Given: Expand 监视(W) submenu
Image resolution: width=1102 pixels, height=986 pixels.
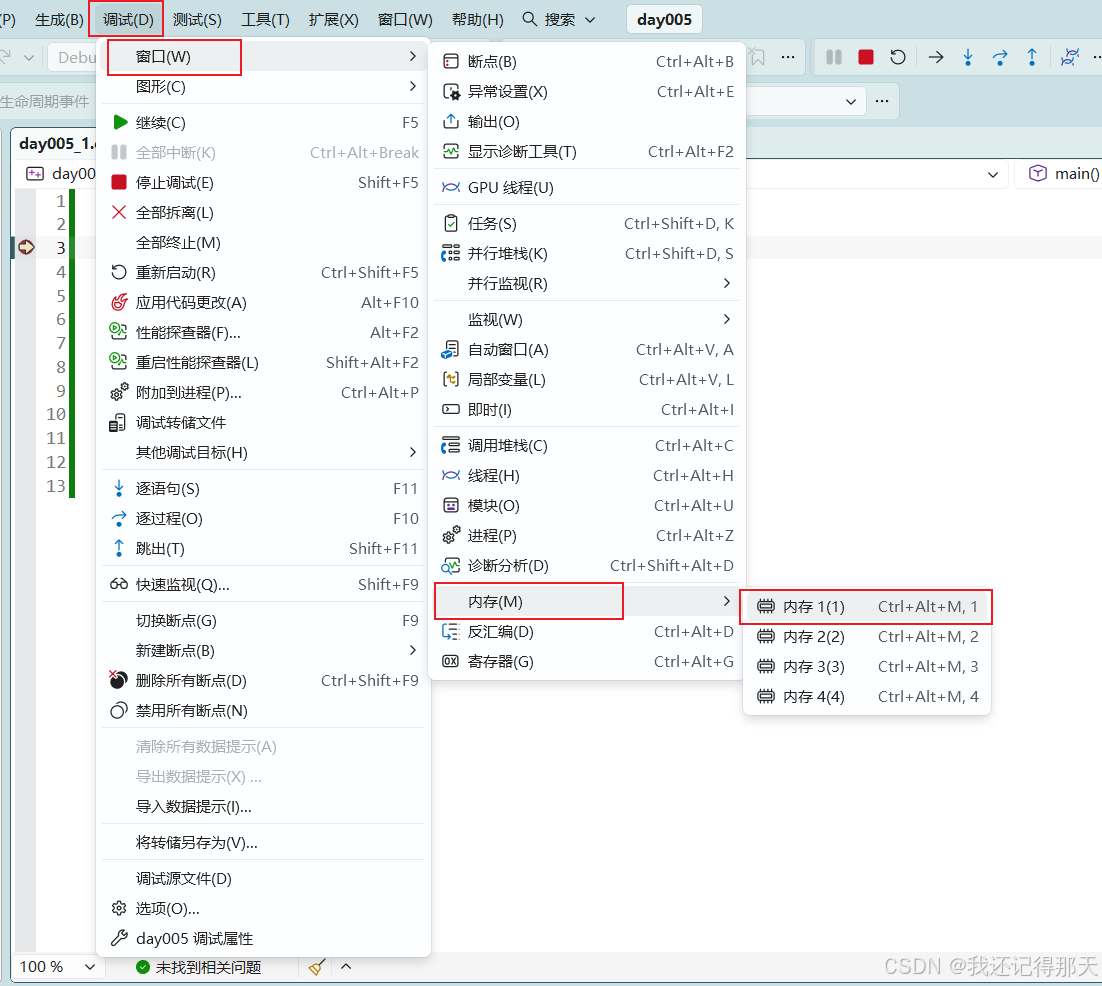Looking at the screenshot, I should pos(587,320).
